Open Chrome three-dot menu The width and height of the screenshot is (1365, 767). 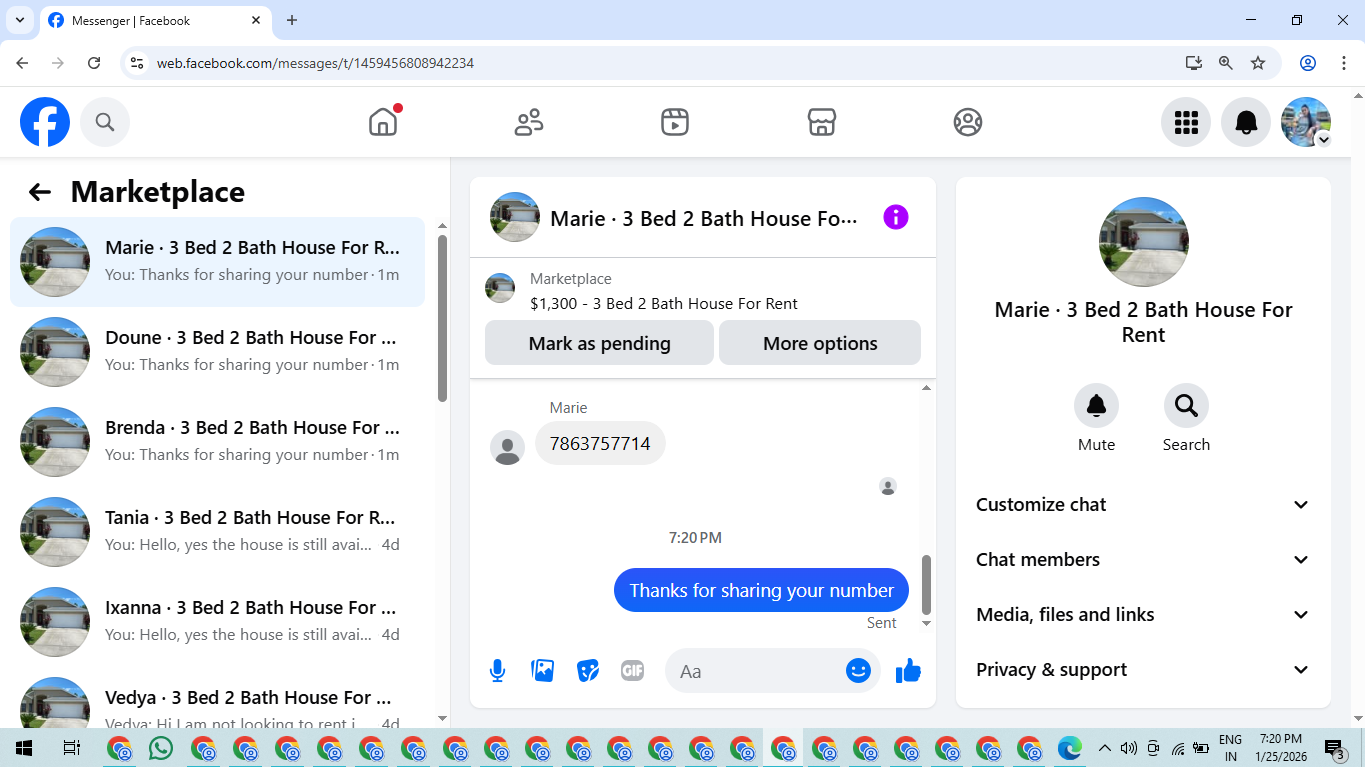coord(1343,63)
